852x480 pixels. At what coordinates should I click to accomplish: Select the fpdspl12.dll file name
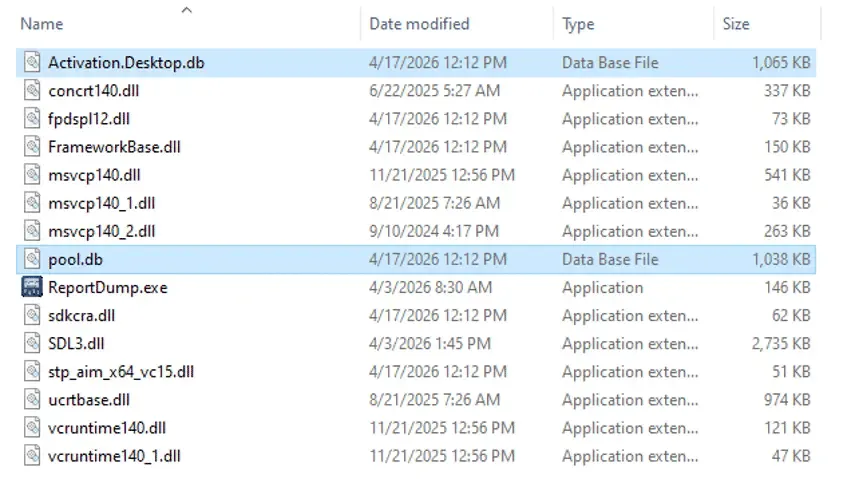[89, 119]
